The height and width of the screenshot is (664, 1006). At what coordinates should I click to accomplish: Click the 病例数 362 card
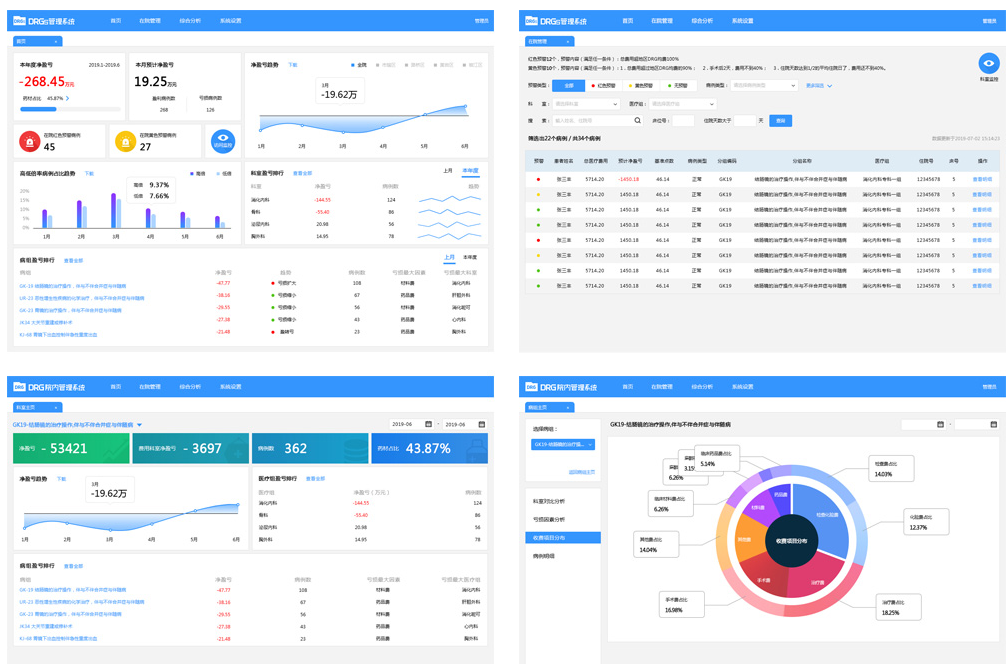(310, 448)
